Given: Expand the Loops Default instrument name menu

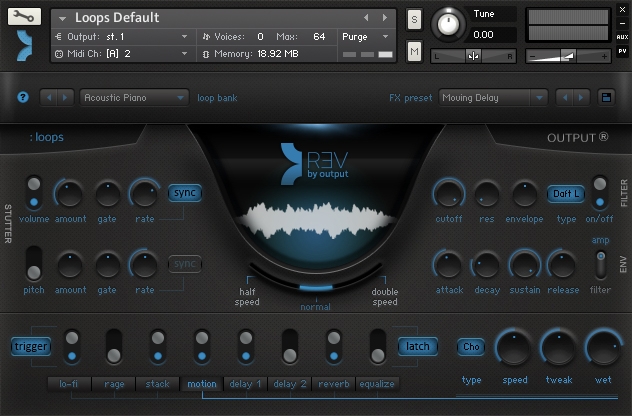Looking at the screenshot, I should coord(62,18).
